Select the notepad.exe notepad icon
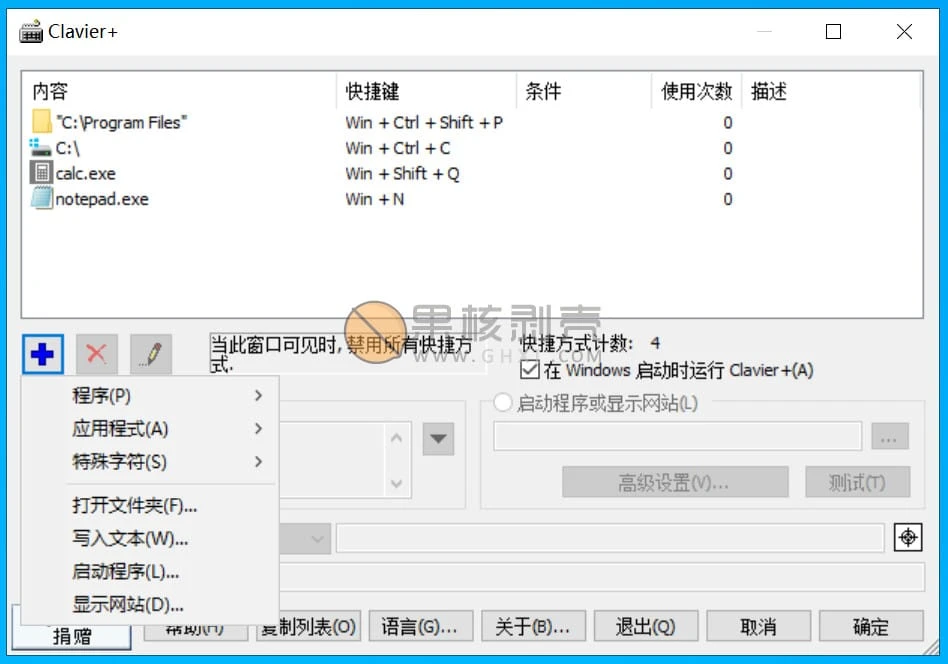This screenshot has width=948, height=664. click(41, 198)
